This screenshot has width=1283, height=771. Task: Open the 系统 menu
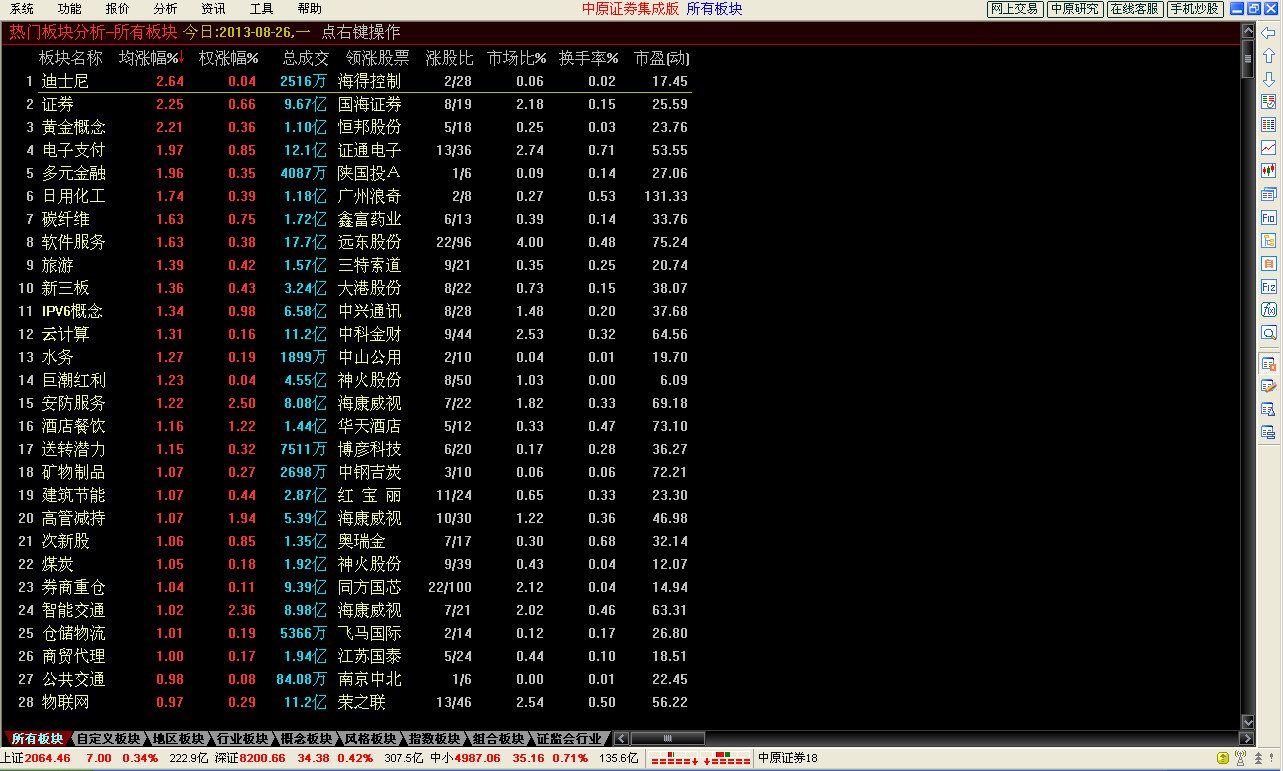21,9
